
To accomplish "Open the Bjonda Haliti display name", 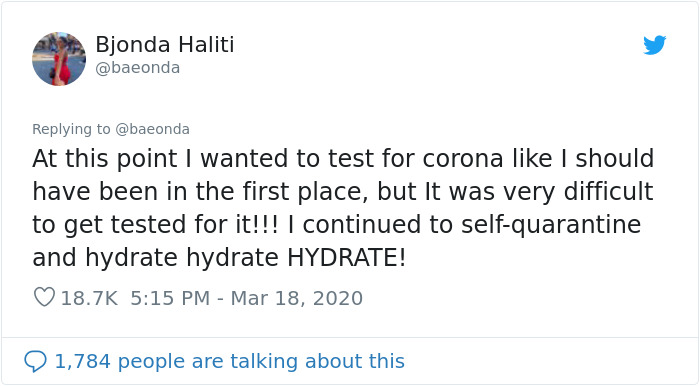I will [x=165, y=45].
